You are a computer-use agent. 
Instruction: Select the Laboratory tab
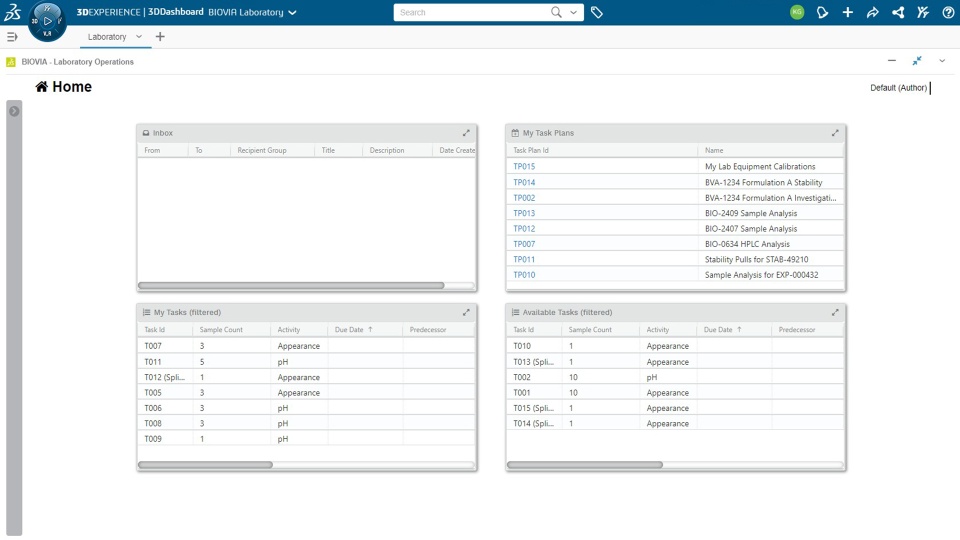[107, 37]
